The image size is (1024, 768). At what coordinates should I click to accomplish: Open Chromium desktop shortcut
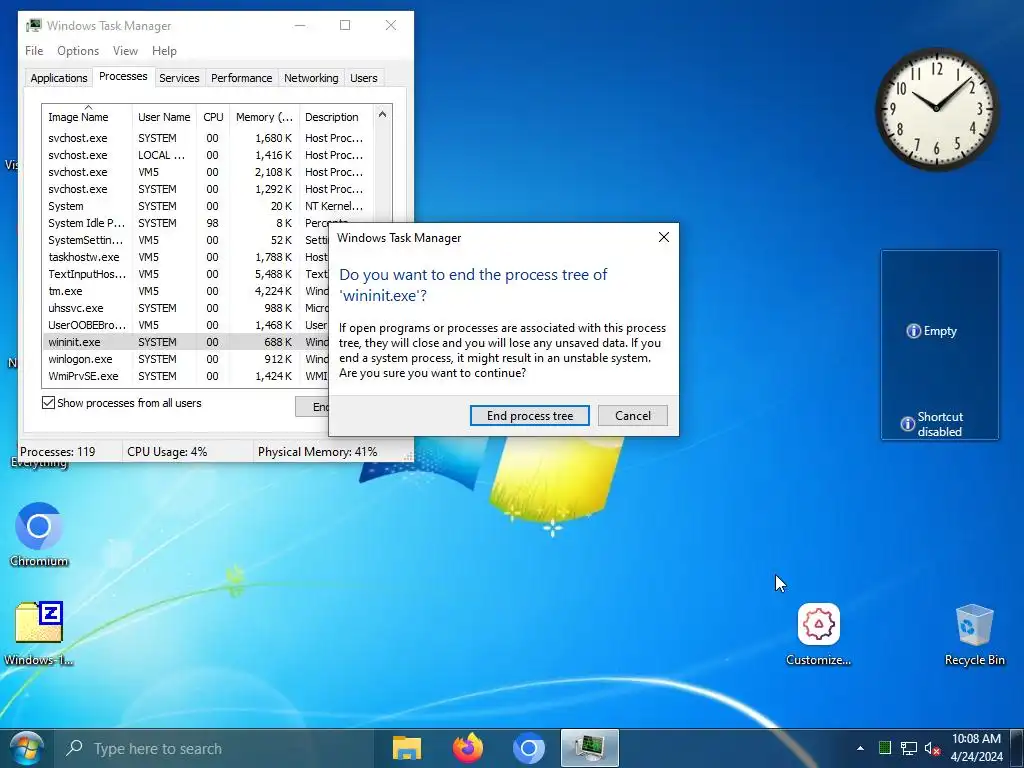(39, 534)
